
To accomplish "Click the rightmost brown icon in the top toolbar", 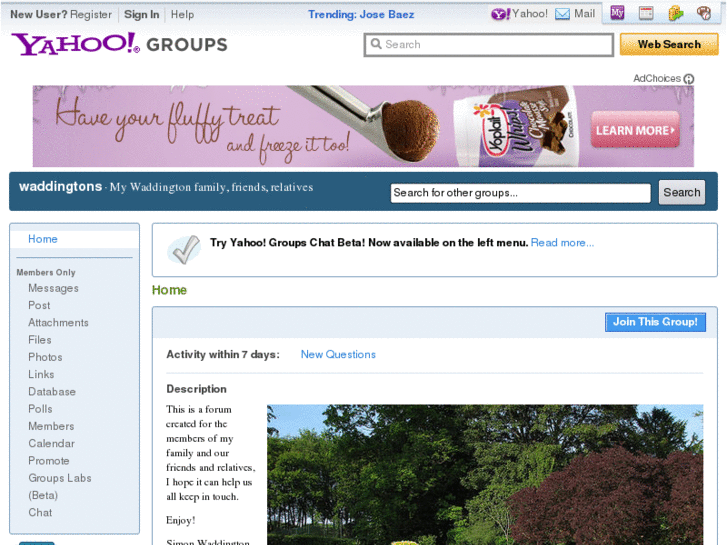I will tap(704, 13).
